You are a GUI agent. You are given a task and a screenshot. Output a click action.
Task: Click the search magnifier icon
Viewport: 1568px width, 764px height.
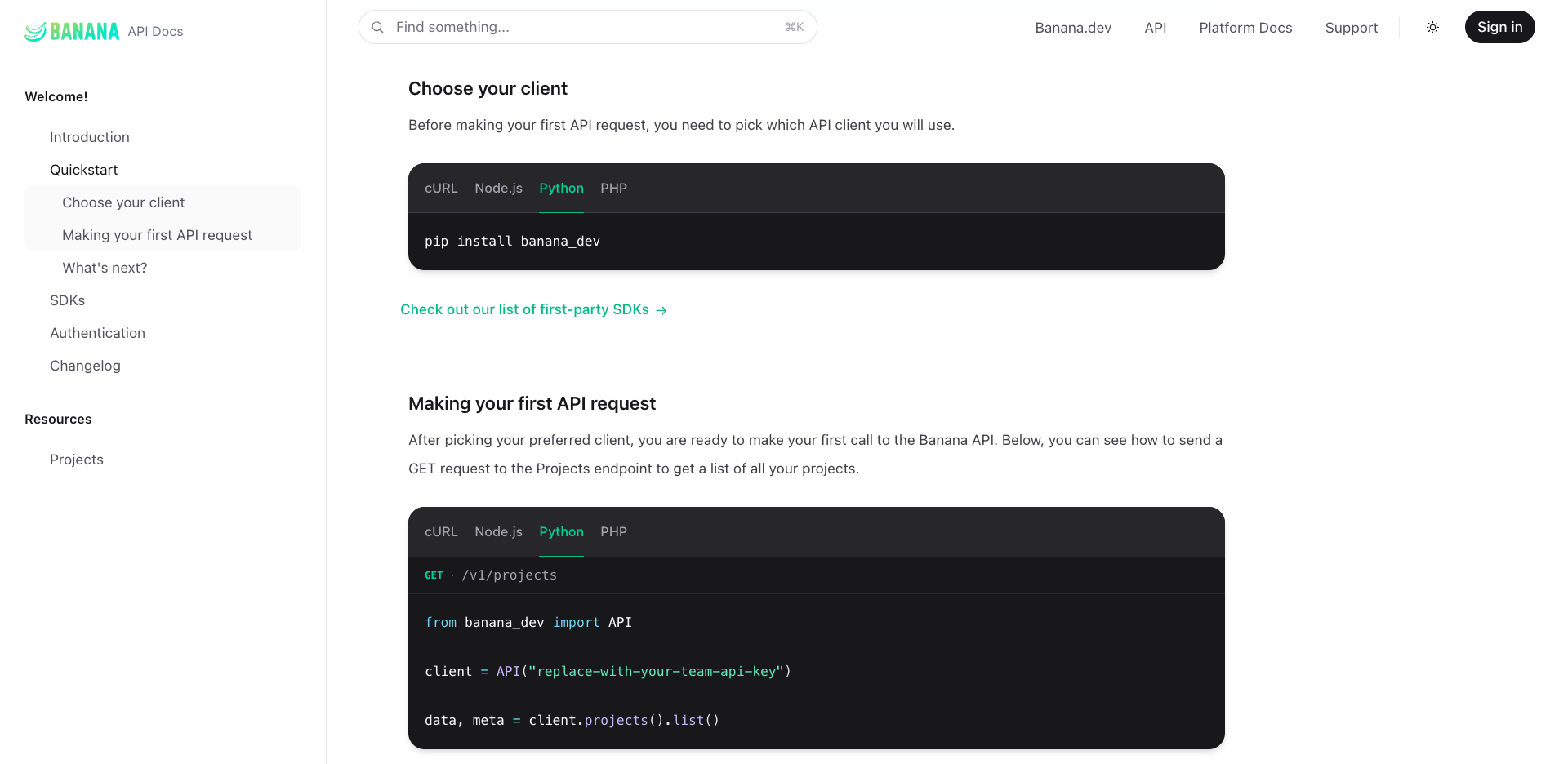point(377,28)
